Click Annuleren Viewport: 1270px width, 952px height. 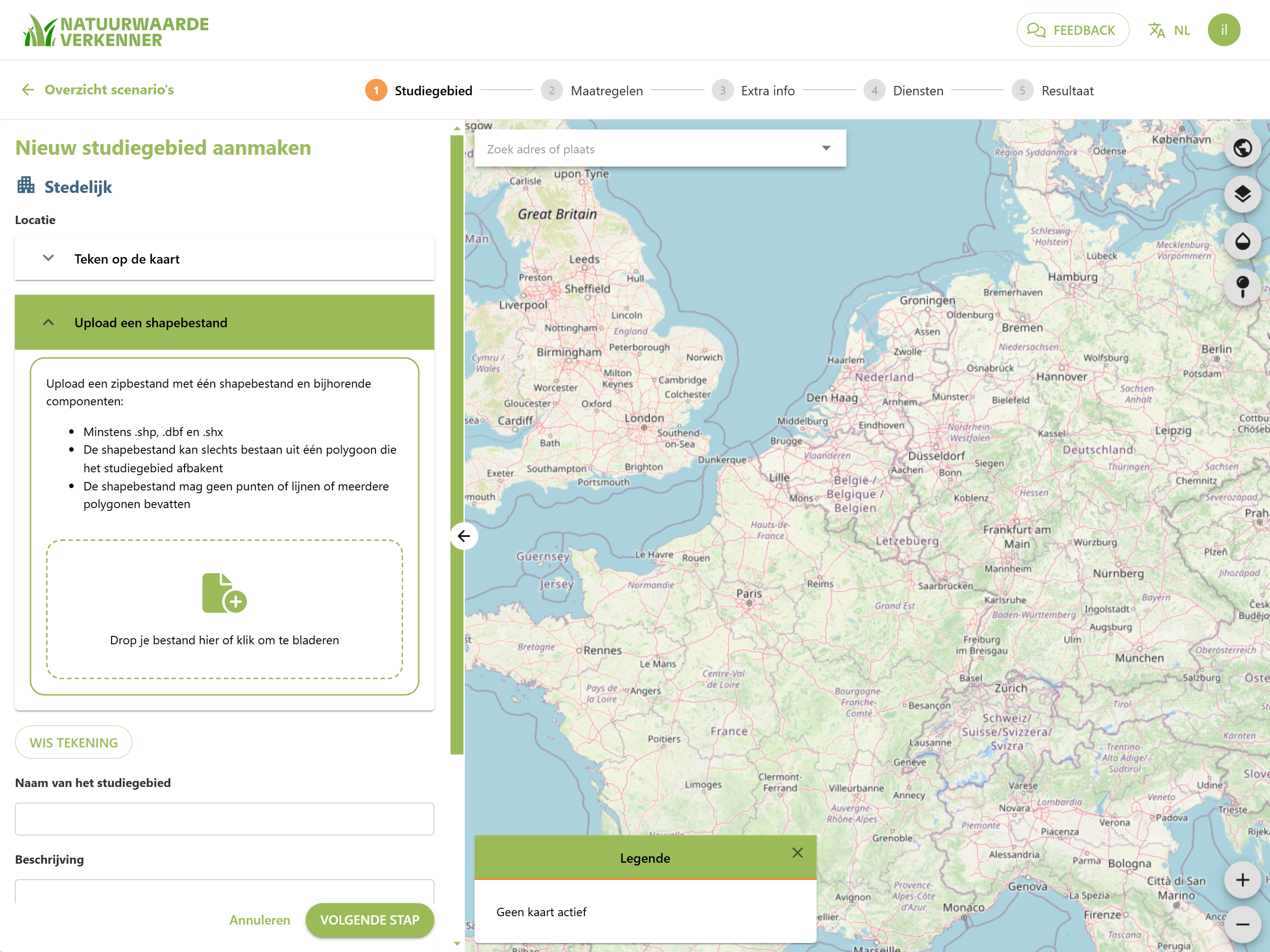point(259,920)
